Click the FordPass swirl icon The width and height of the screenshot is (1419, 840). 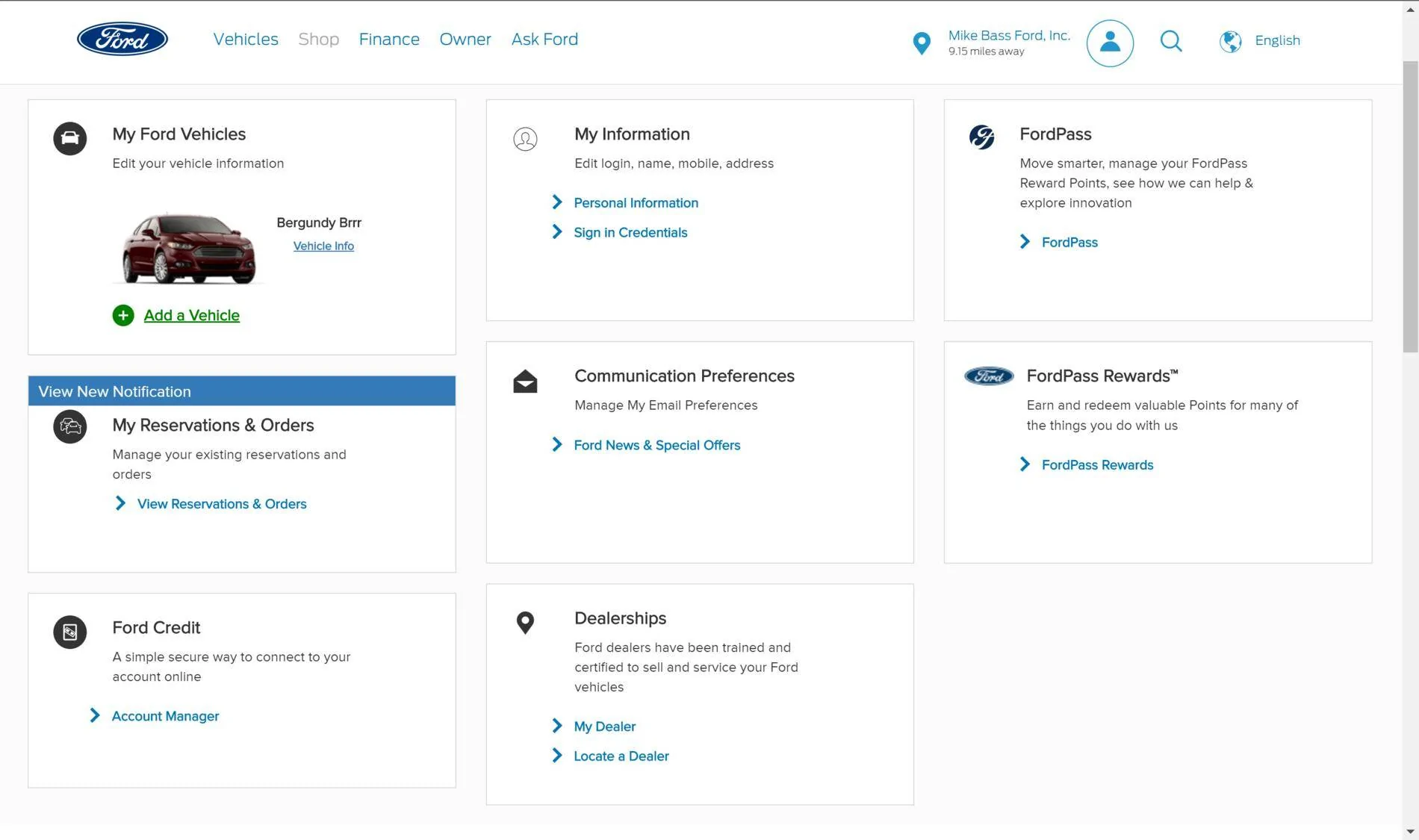click(x=981, y=137)
